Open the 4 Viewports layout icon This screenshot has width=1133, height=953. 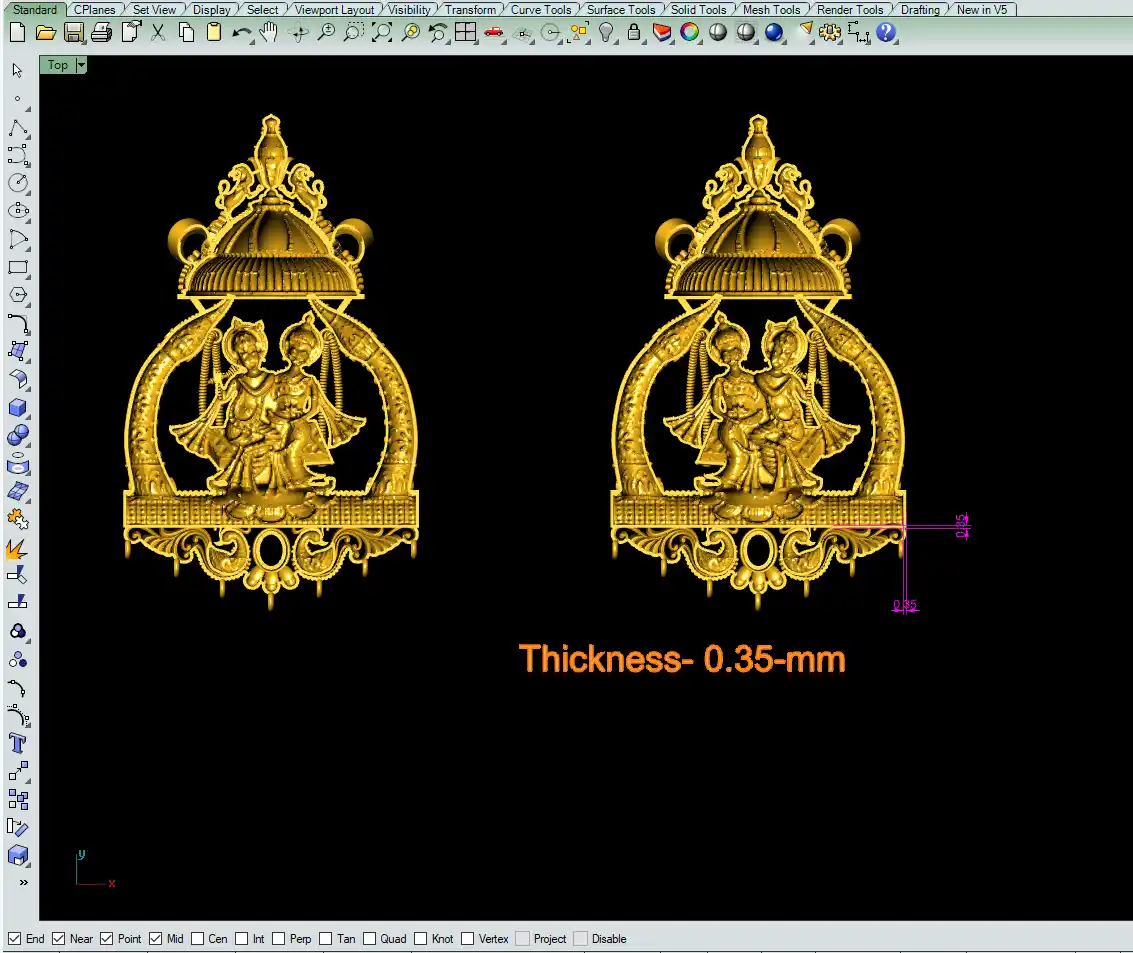465,32
